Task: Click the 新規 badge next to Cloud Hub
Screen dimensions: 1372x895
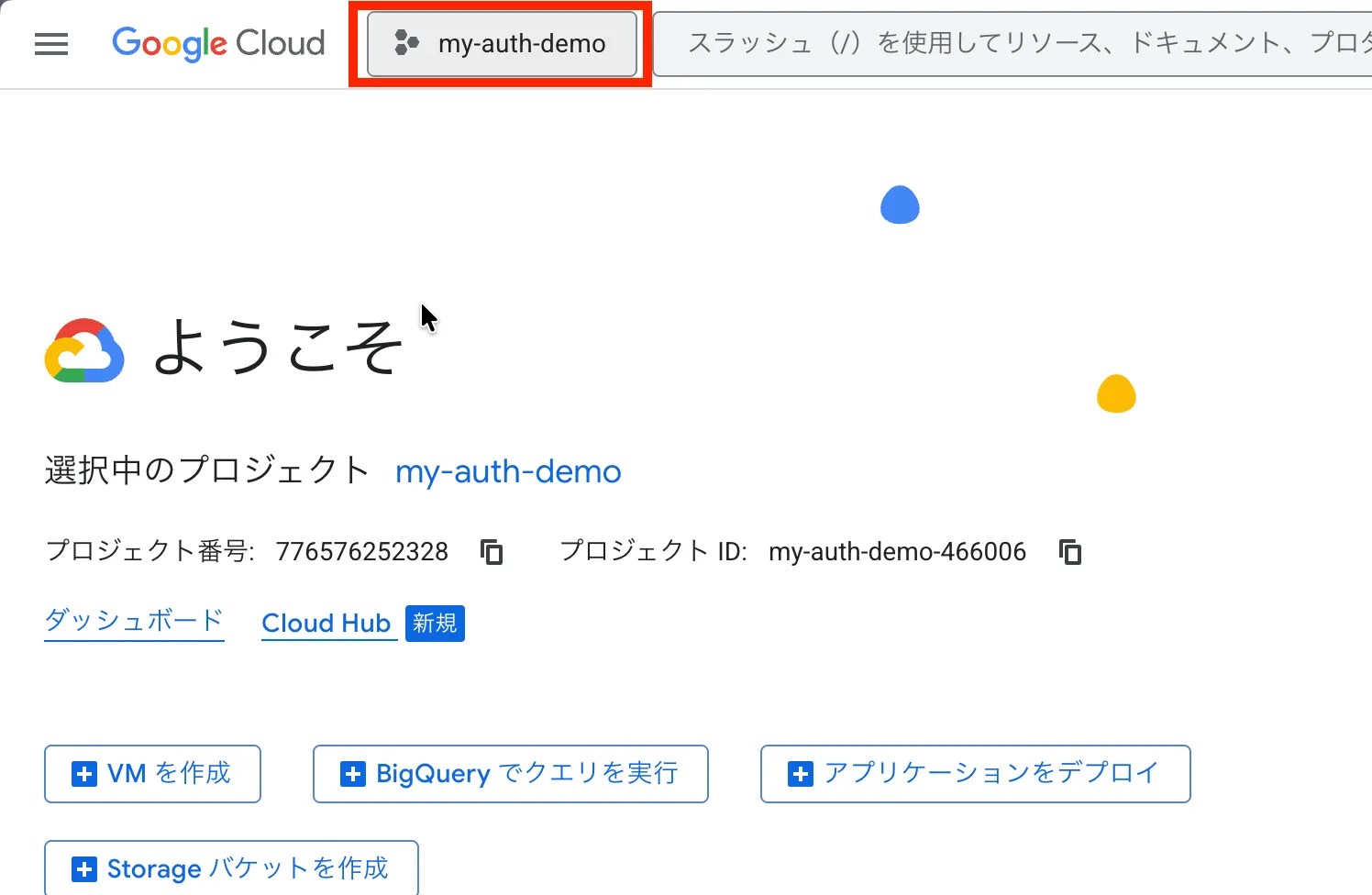Action: coord(435,624)
